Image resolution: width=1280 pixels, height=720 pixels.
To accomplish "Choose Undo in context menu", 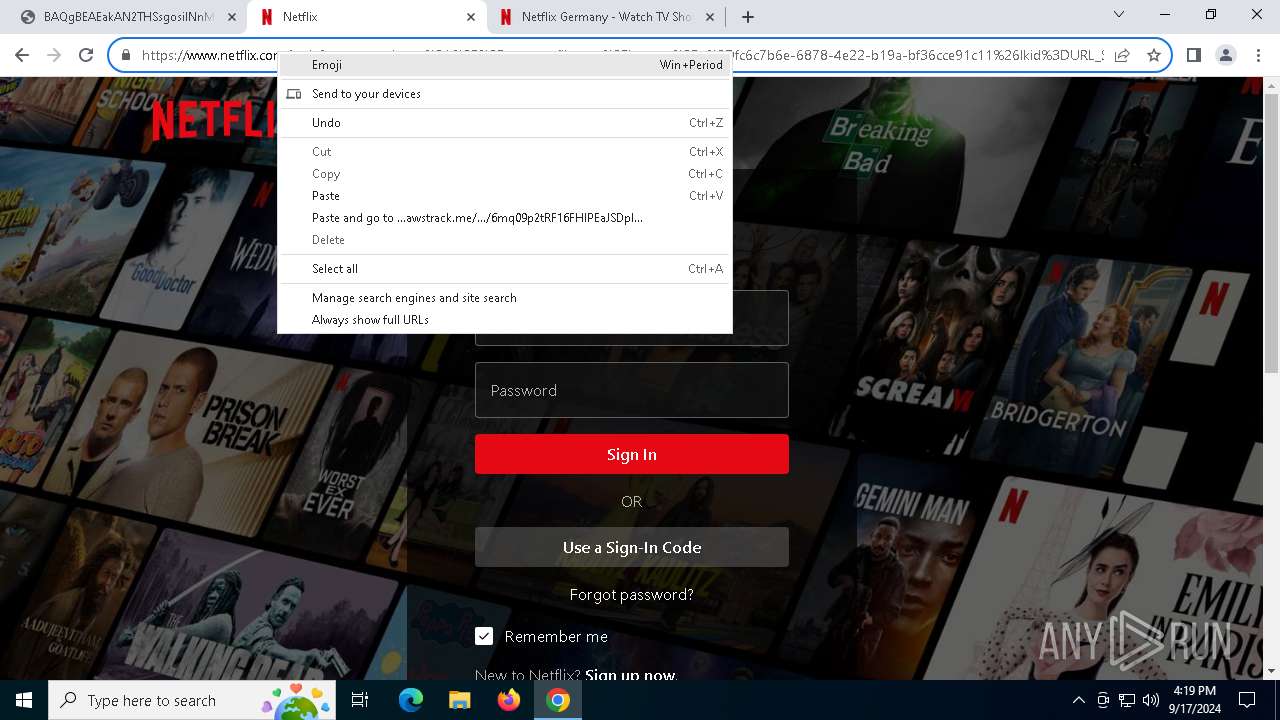I will (x=505, y=123).
